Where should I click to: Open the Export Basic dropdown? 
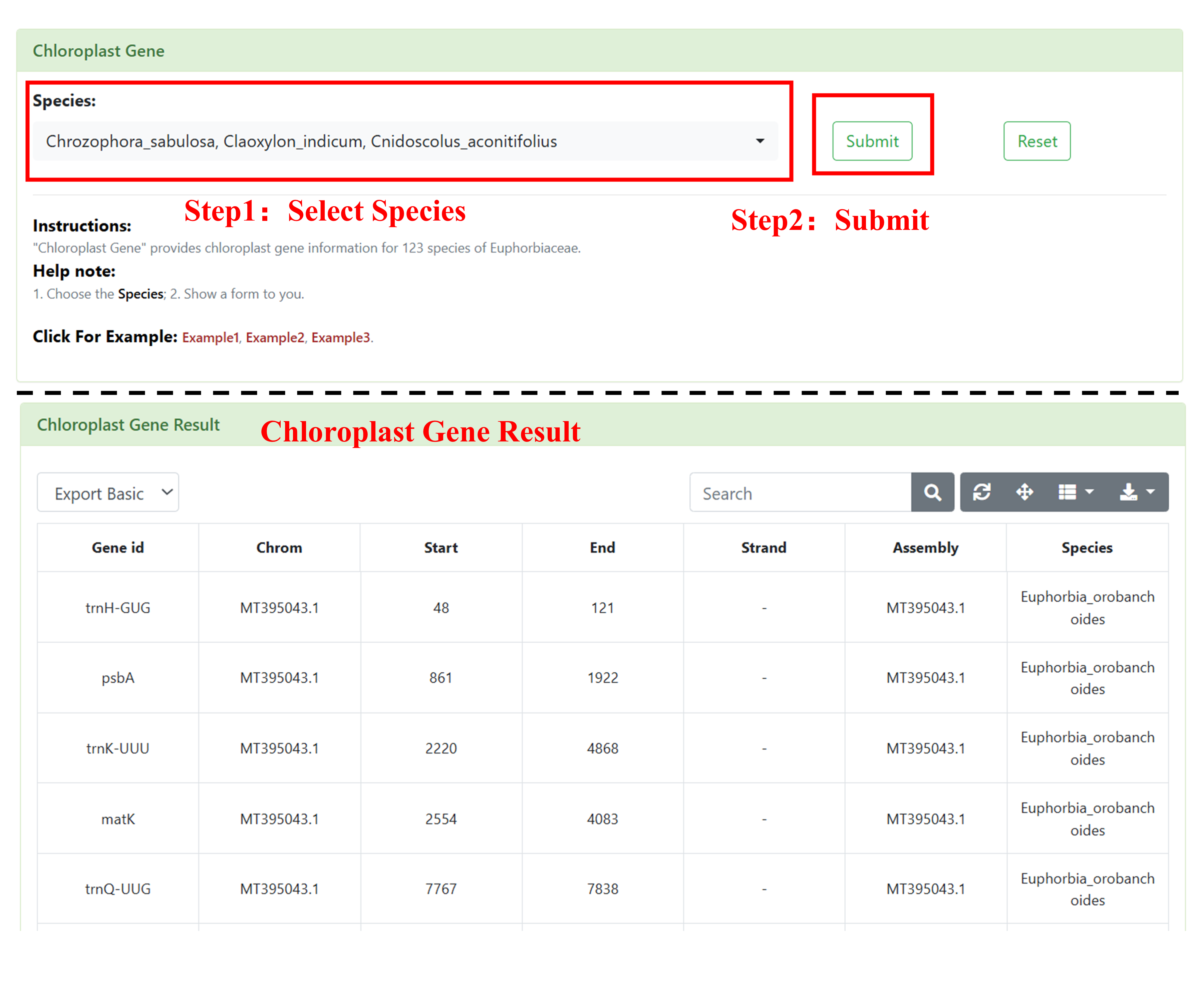pos(107,493)
